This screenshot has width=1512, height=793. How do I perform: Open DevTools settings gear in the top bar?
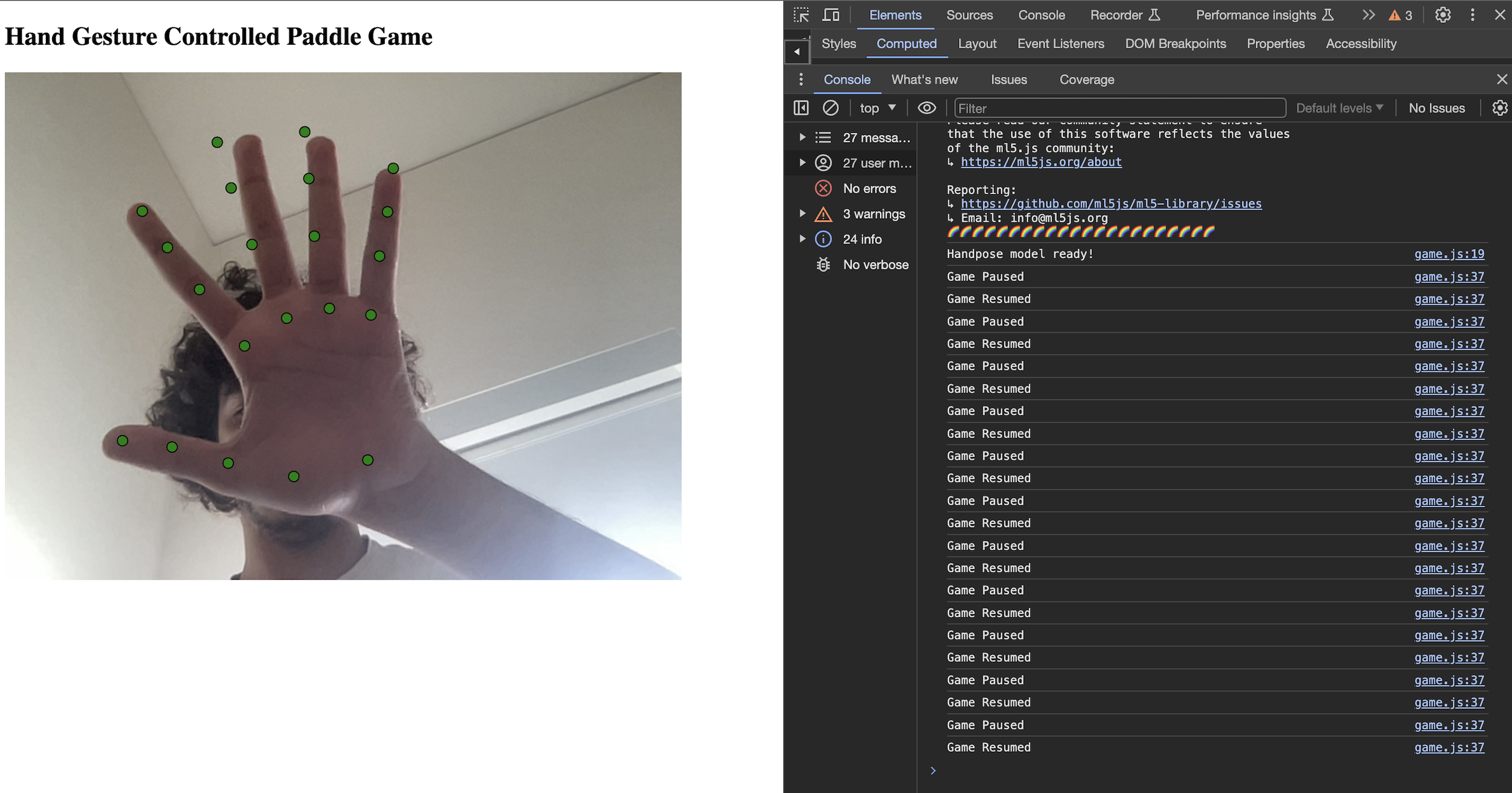click(1443, 15)
